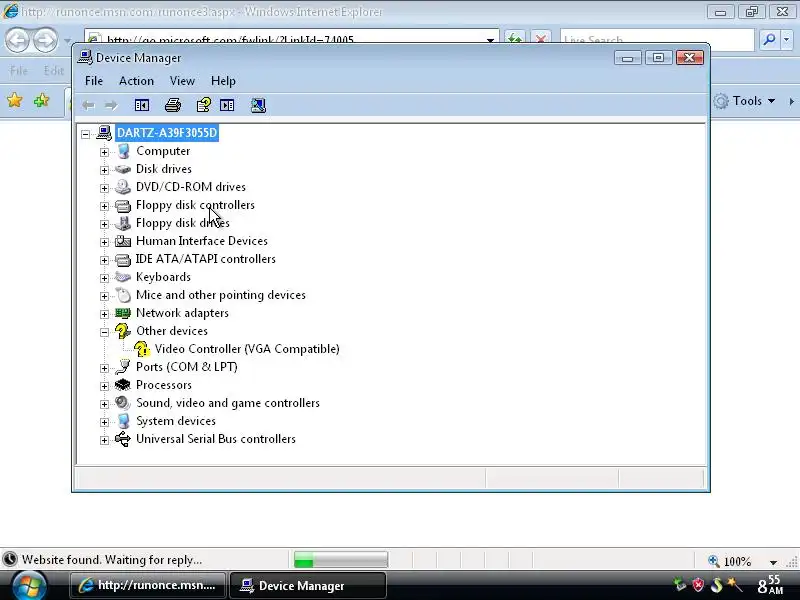This screenshot has height=600, width=800.
Task: Expand the DVD/CD-ROM drives node
Action: 104,188
